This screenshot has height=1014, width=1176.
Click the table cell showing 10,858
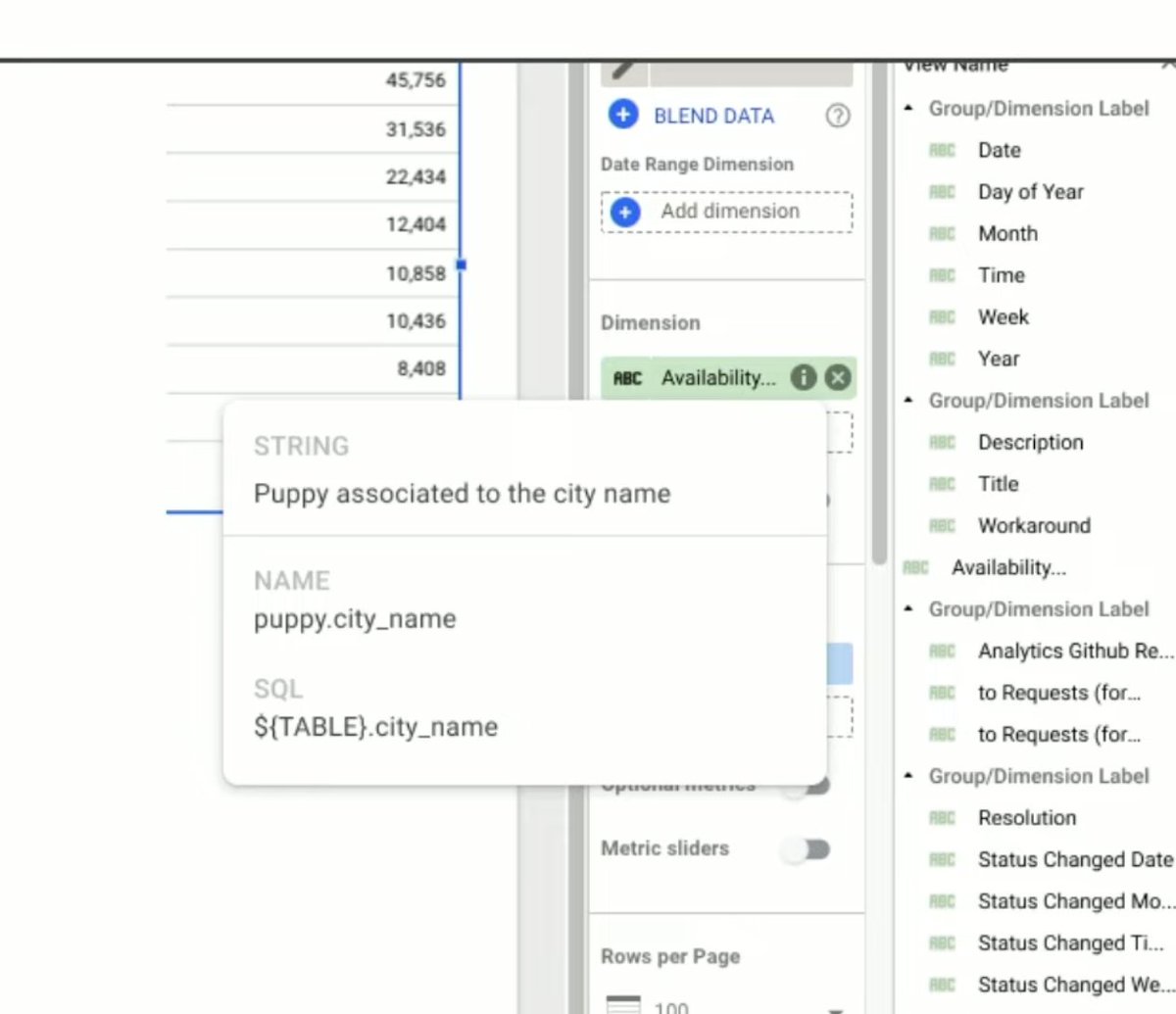[x=416, y=273]
